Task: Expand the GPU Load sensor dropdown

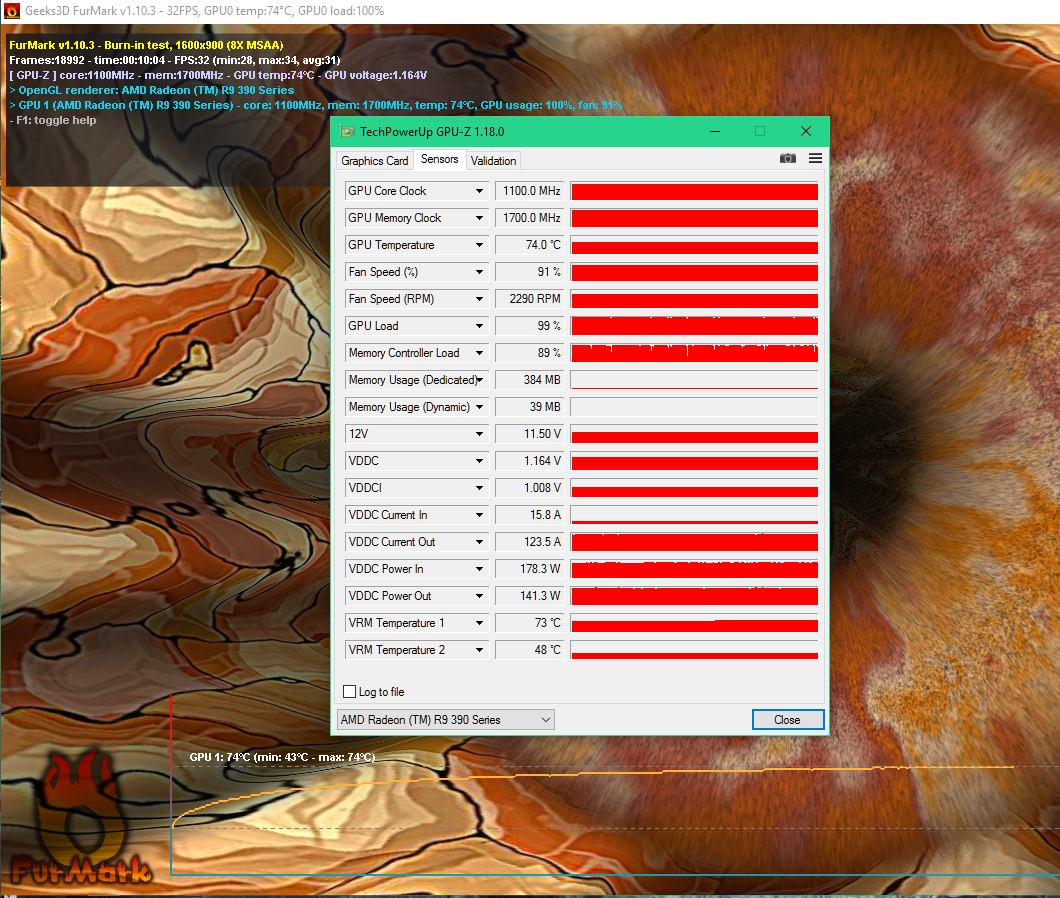Action: [479, 326]
